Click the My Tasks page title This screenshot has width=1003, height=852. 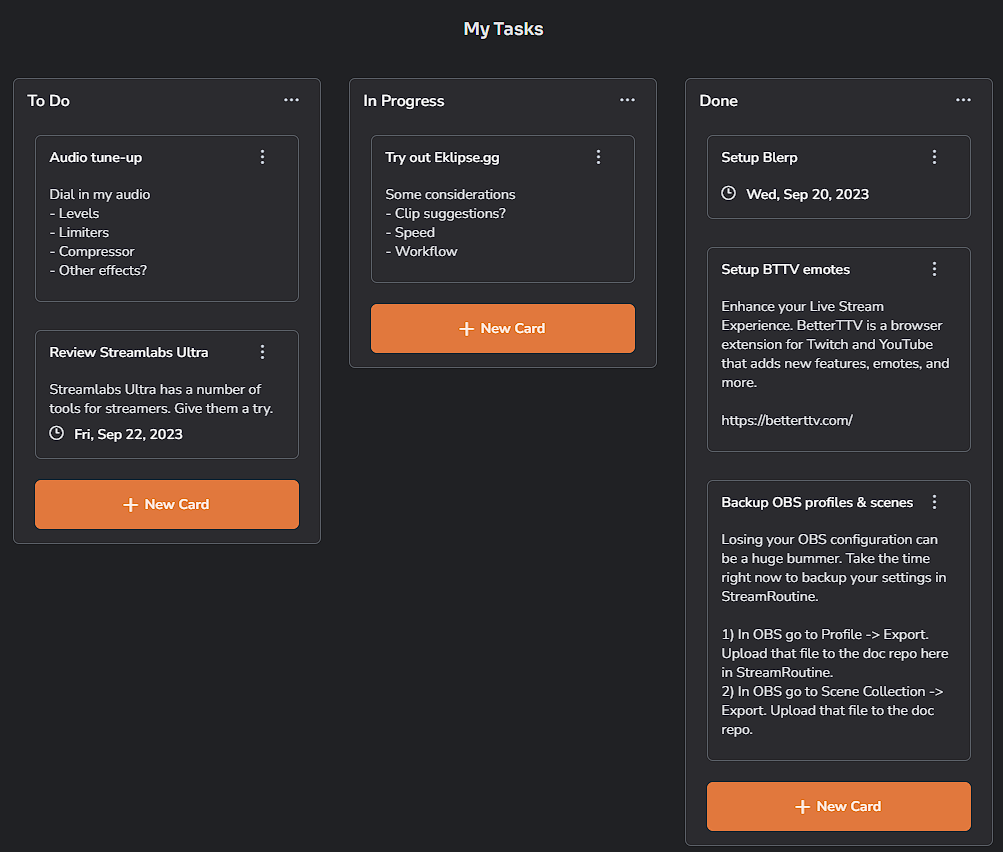click(x=503, y=29)
